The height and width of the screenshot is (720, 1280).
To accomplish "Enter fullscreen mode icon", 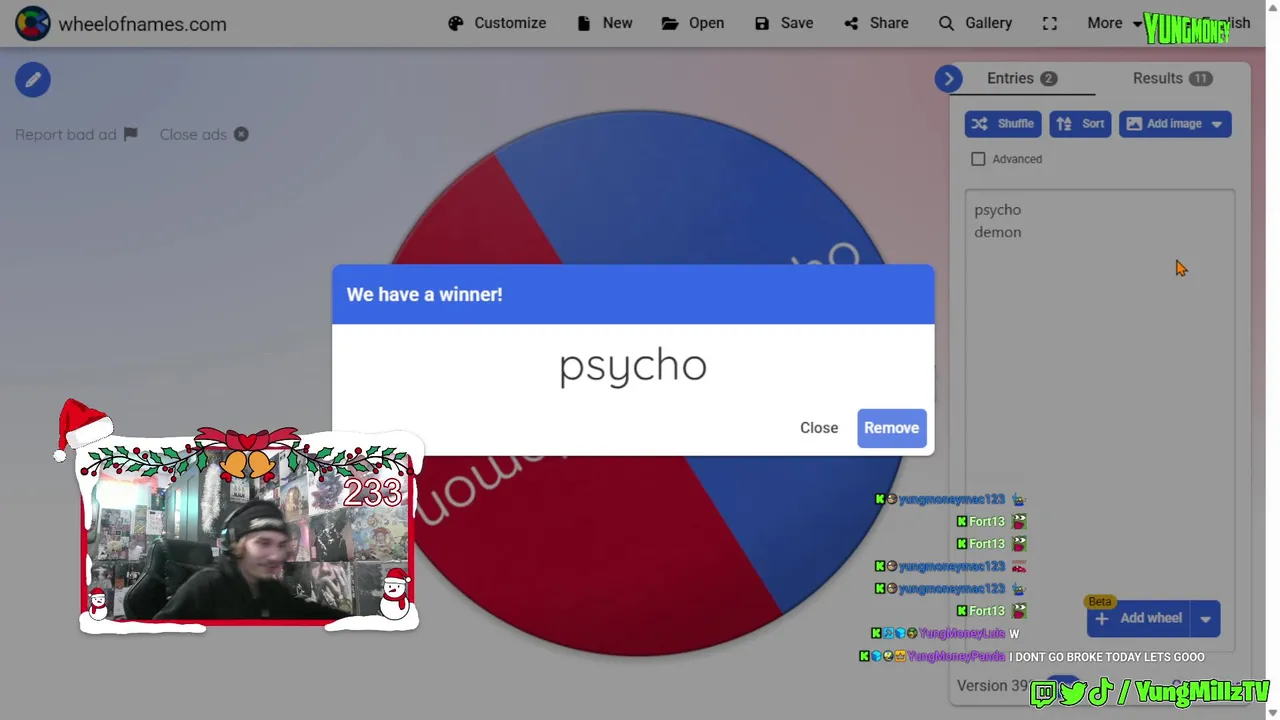I will coord(1050,23).
